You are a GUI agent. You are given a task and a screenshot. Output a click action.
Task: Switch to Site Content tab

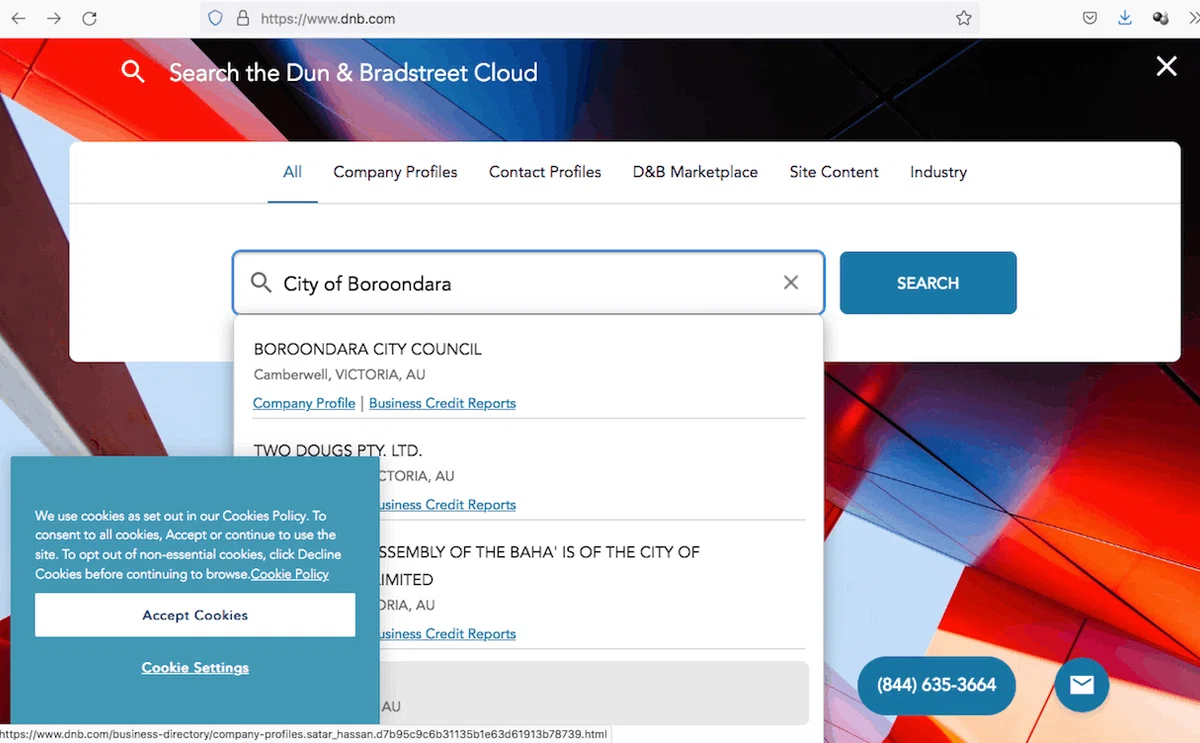834,172
